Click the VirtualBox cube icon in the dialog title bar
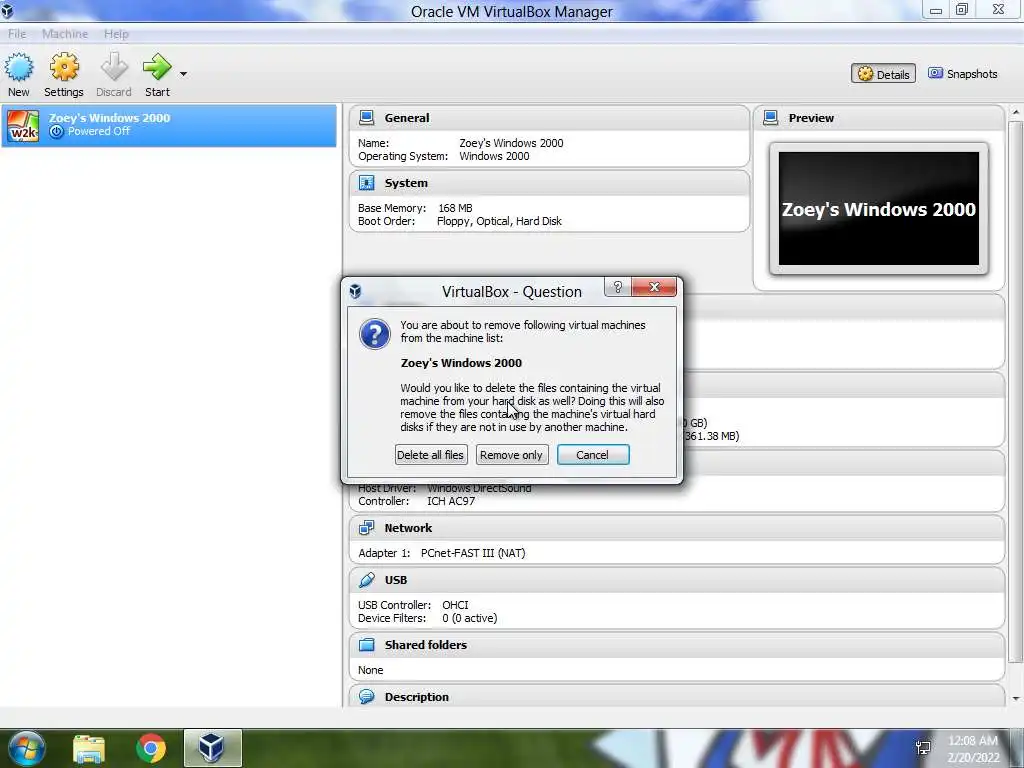1024x768 pixels. pos(355,291)
